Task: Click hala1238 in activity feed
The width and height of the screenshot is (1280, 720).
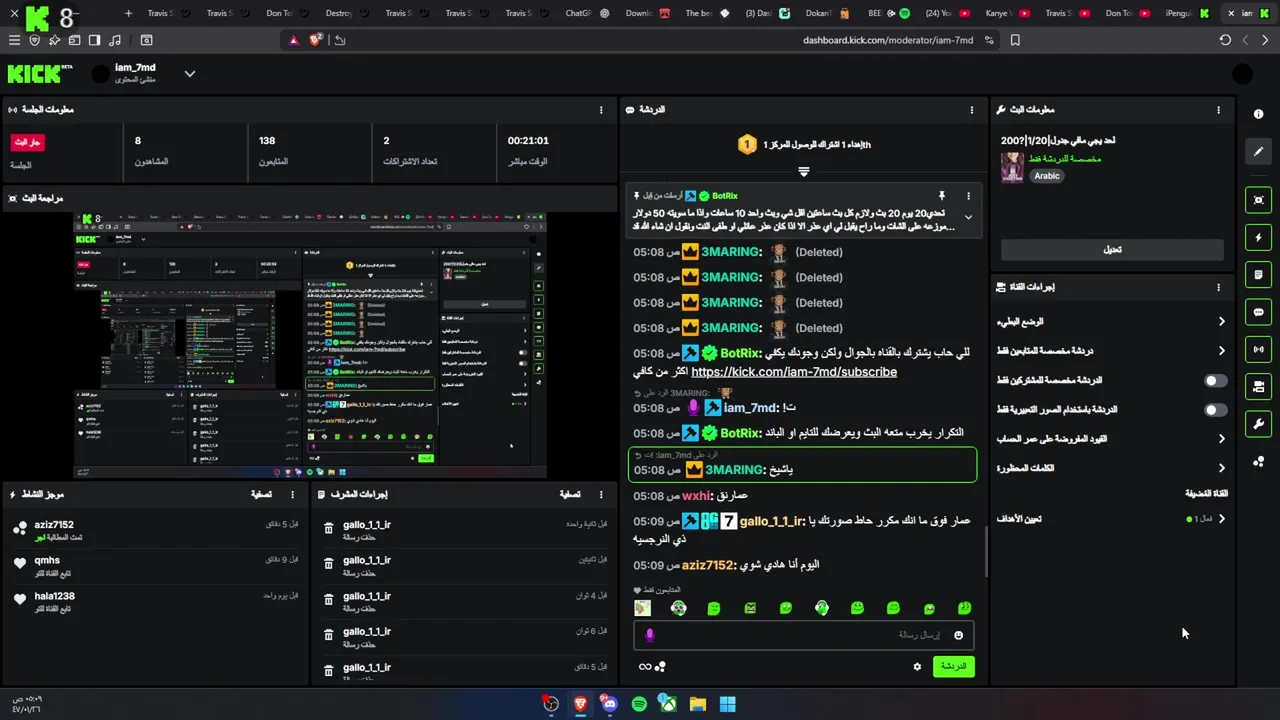Action: 54,597
